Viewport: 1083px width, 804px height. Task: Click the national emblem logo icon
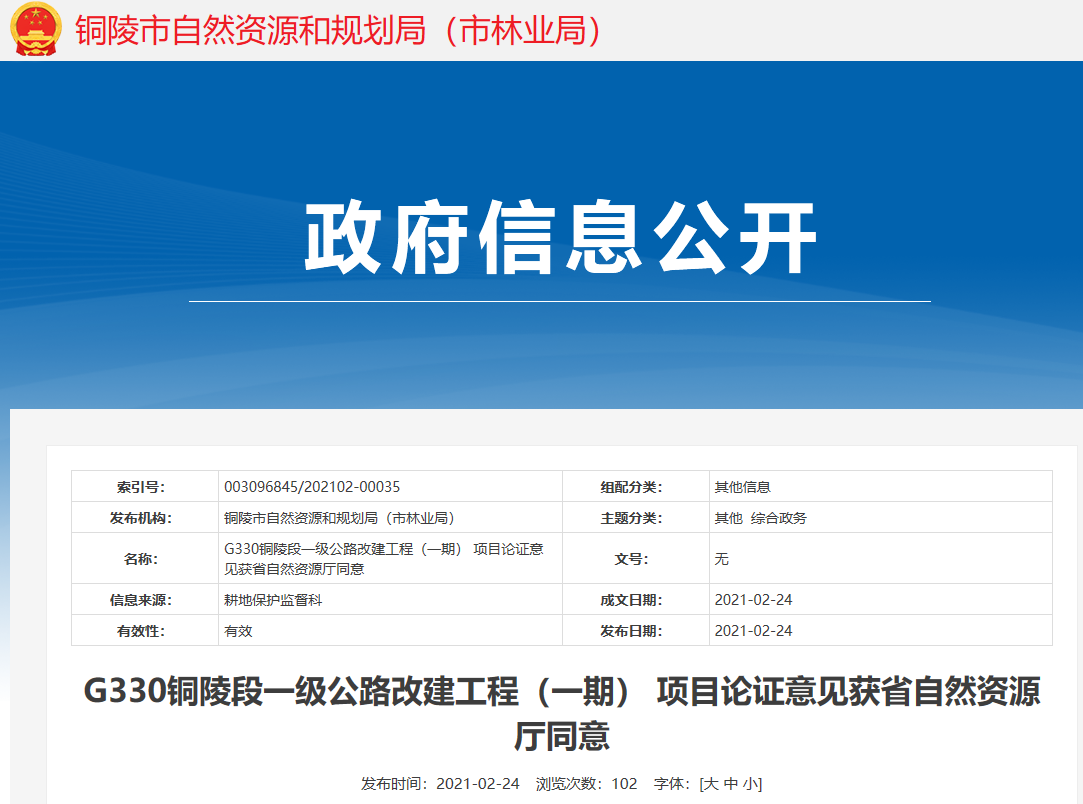tap(36, 30)
